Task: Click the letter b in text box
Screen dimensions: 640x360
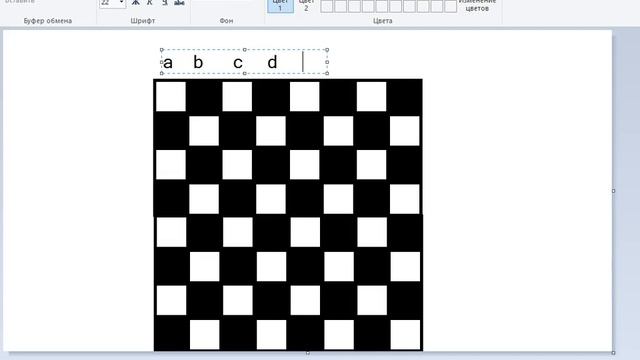Action: click(x=198, y=62)
